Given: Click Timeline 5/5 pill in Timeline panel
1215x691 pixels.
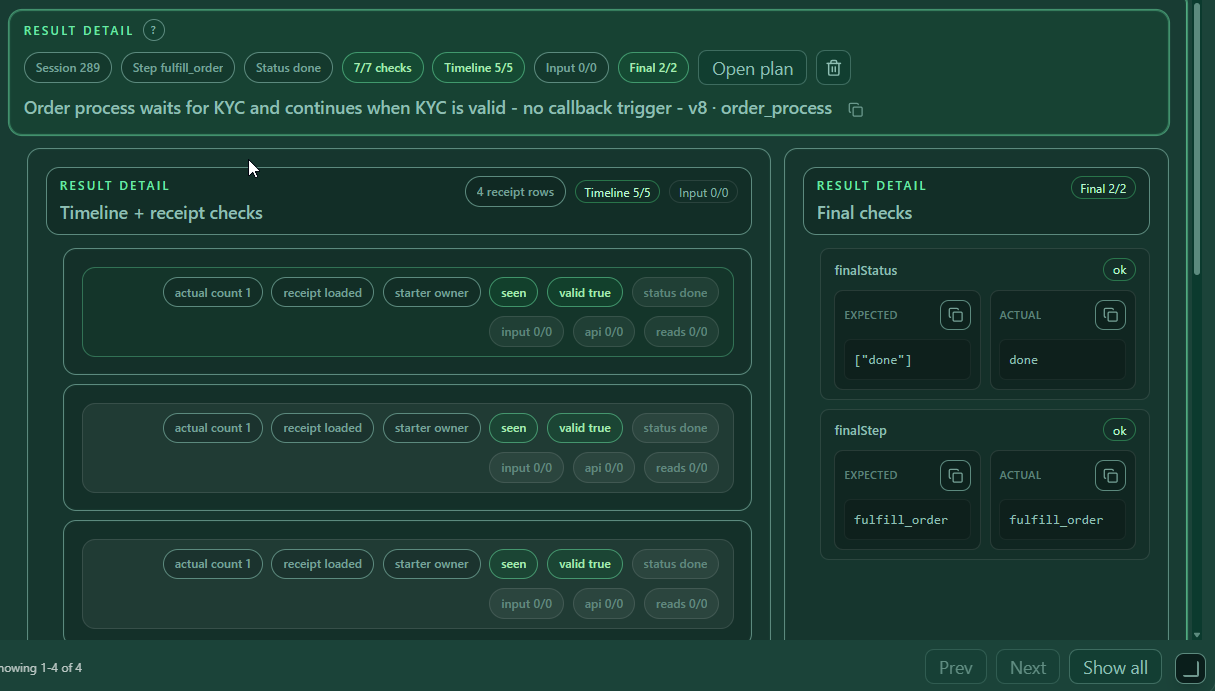Looking at the screenshot, I should click(x=617, y=192).
